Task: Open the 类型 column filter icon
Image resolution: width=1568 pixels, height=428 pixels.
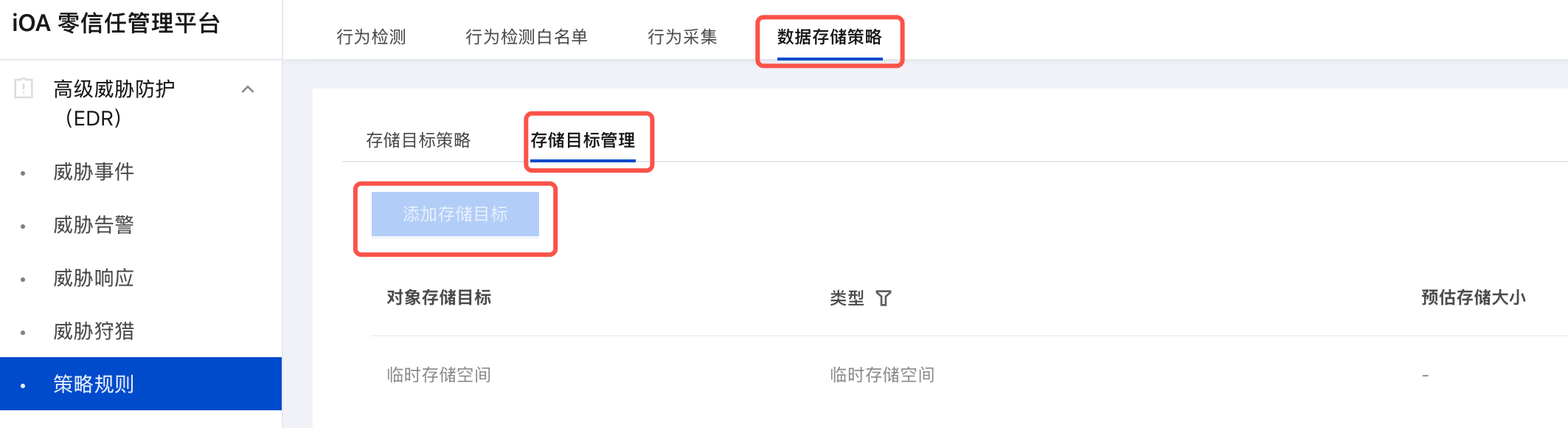Action: click(x=884, y=298)
